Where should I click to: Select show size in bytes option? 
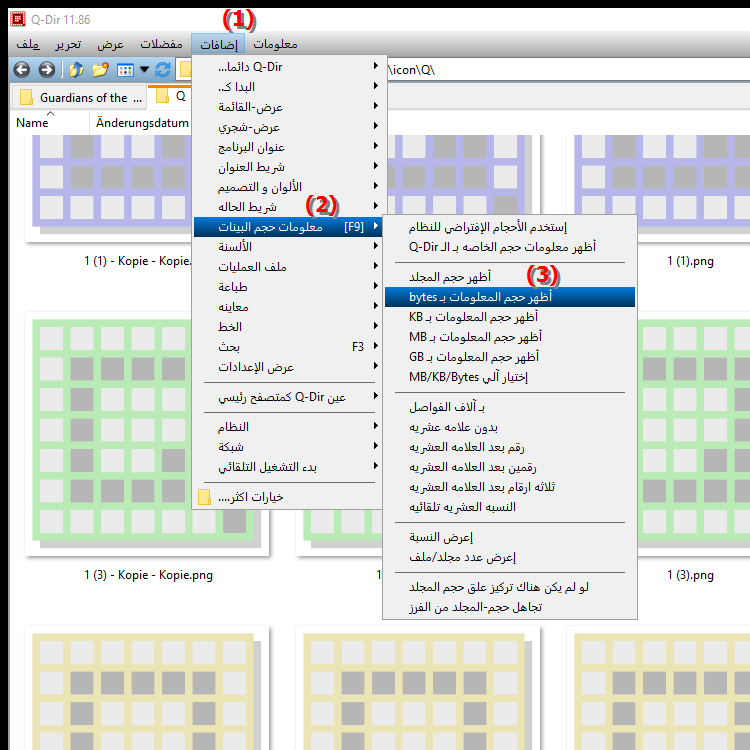point(510,297)
